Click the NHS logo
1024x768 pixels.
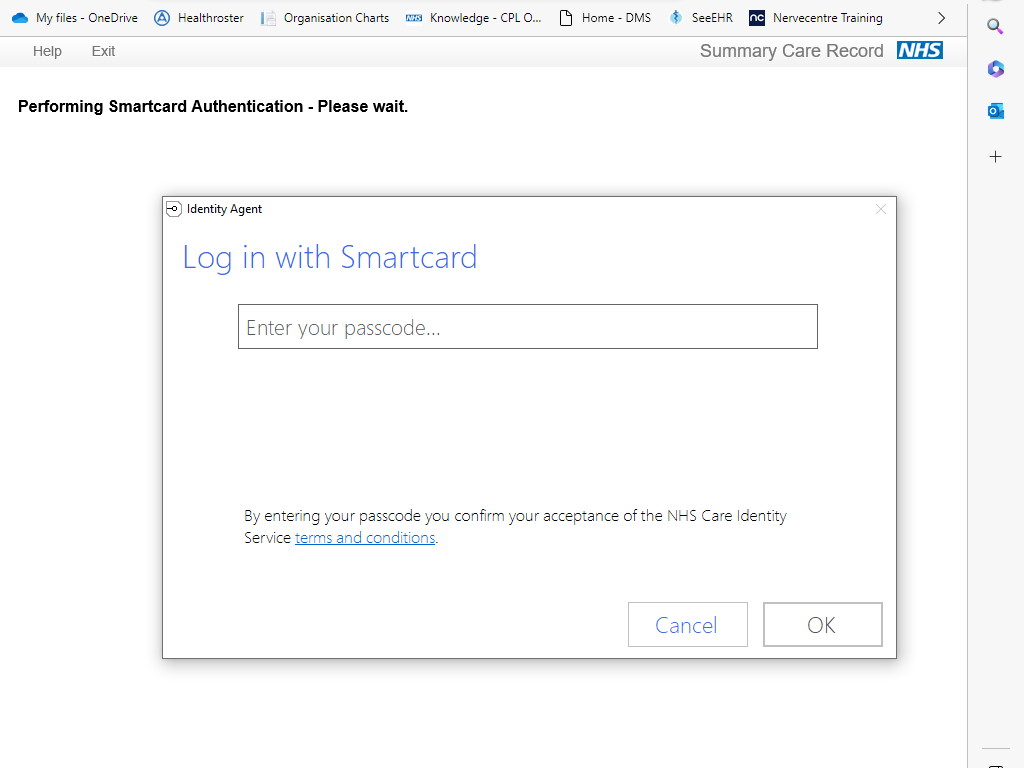pyautogui.click(x=920, y=50)
